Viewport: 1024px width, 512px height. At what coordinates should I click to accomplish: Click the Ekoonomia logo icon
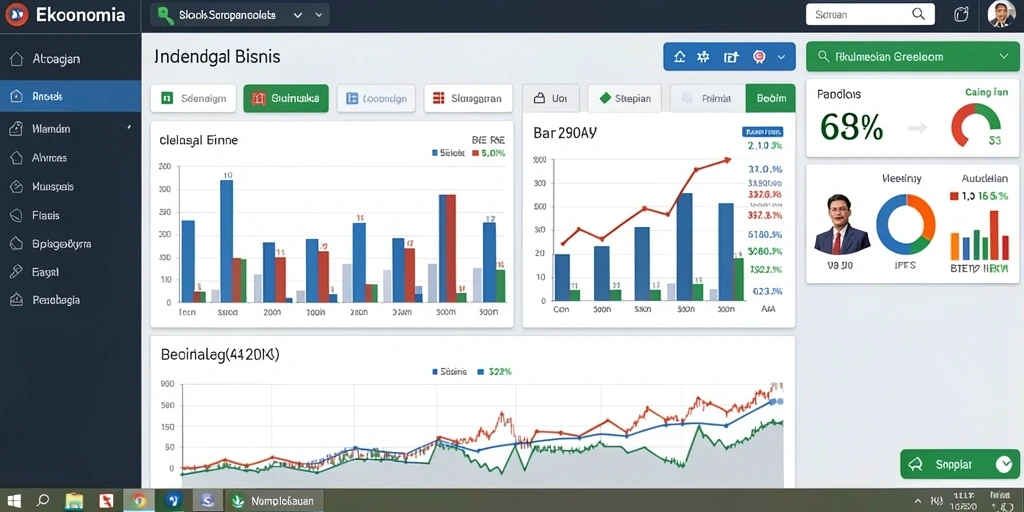[x=16, y=14]
